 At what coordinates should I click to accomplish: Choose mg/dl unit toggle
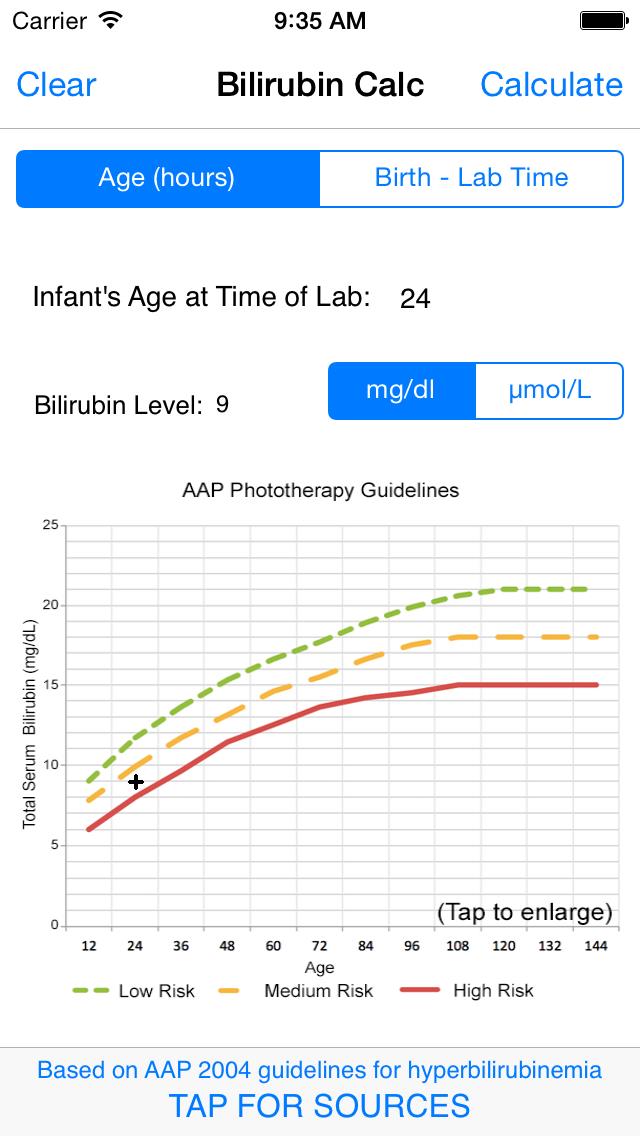click(x=401, y=390)
